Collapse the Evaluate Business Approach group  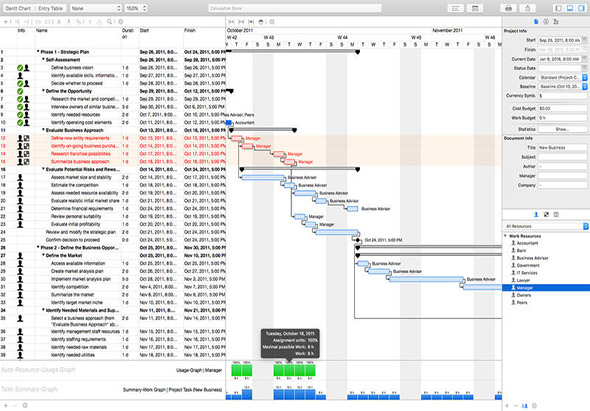(x=43, y=130)
